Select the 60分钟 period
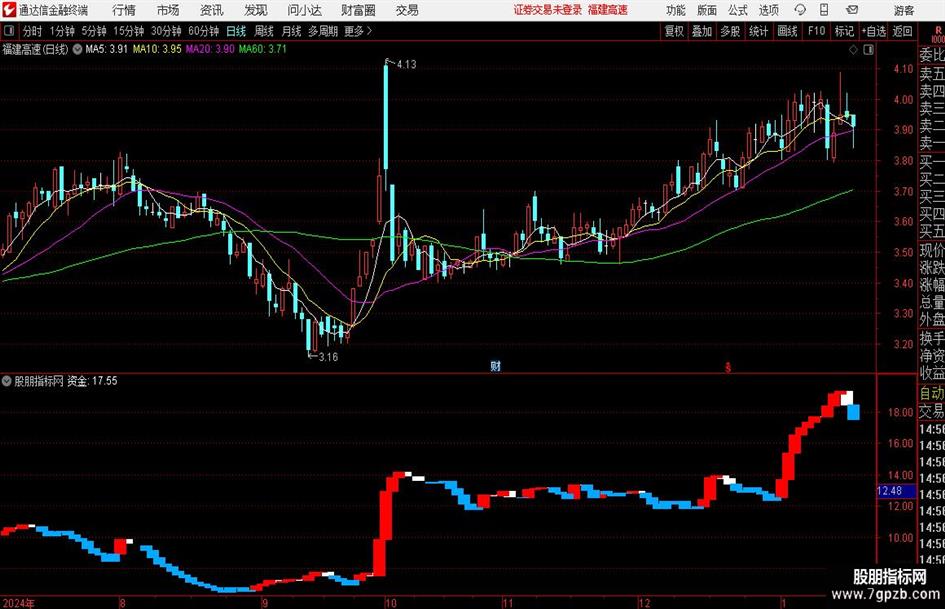 click(203, 31)
